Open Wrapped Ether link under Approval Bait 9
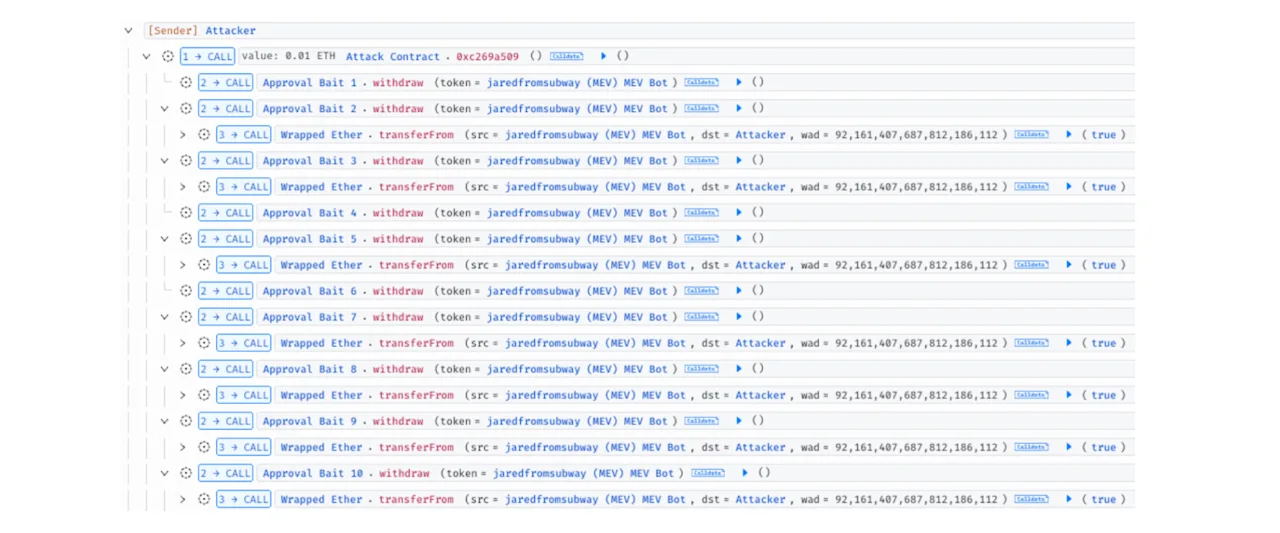Screen dimensions: 1280x533 321,447
